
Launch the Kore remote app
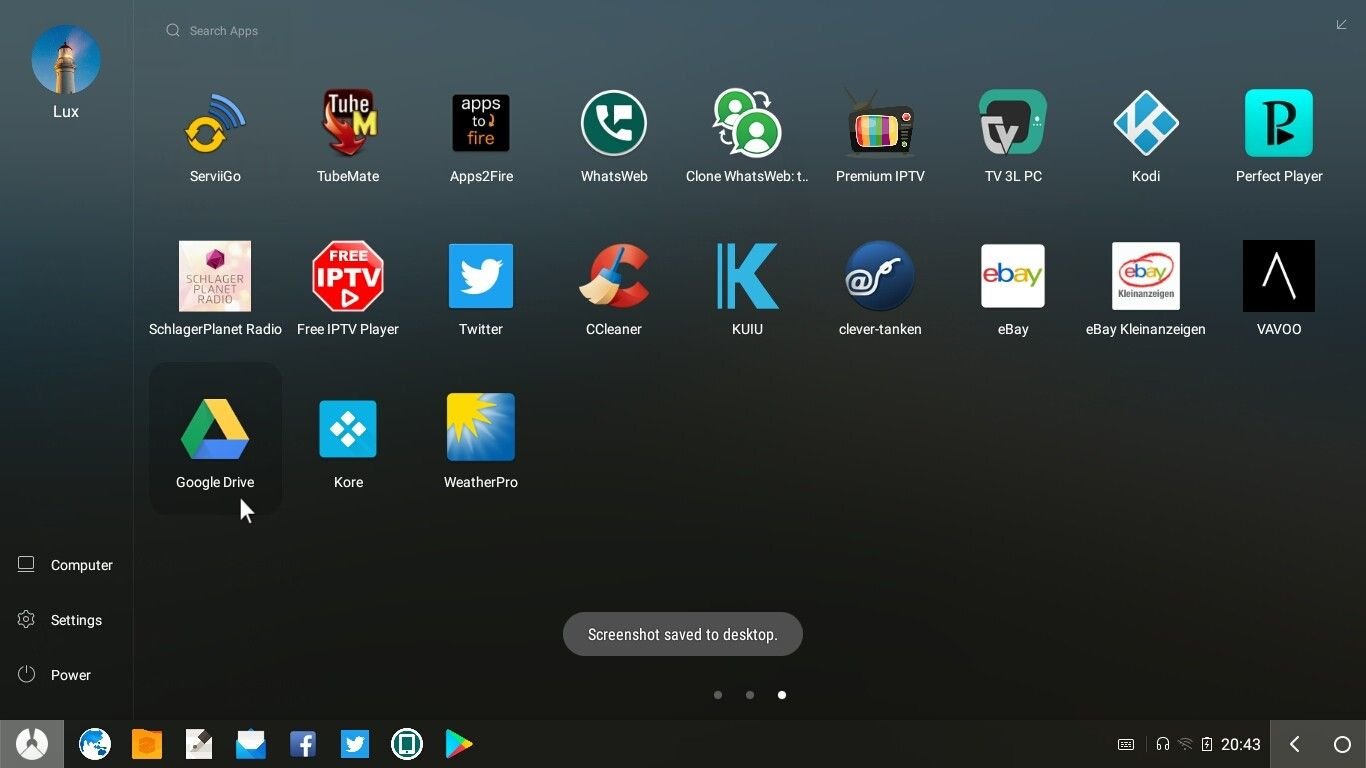(348, 429)
